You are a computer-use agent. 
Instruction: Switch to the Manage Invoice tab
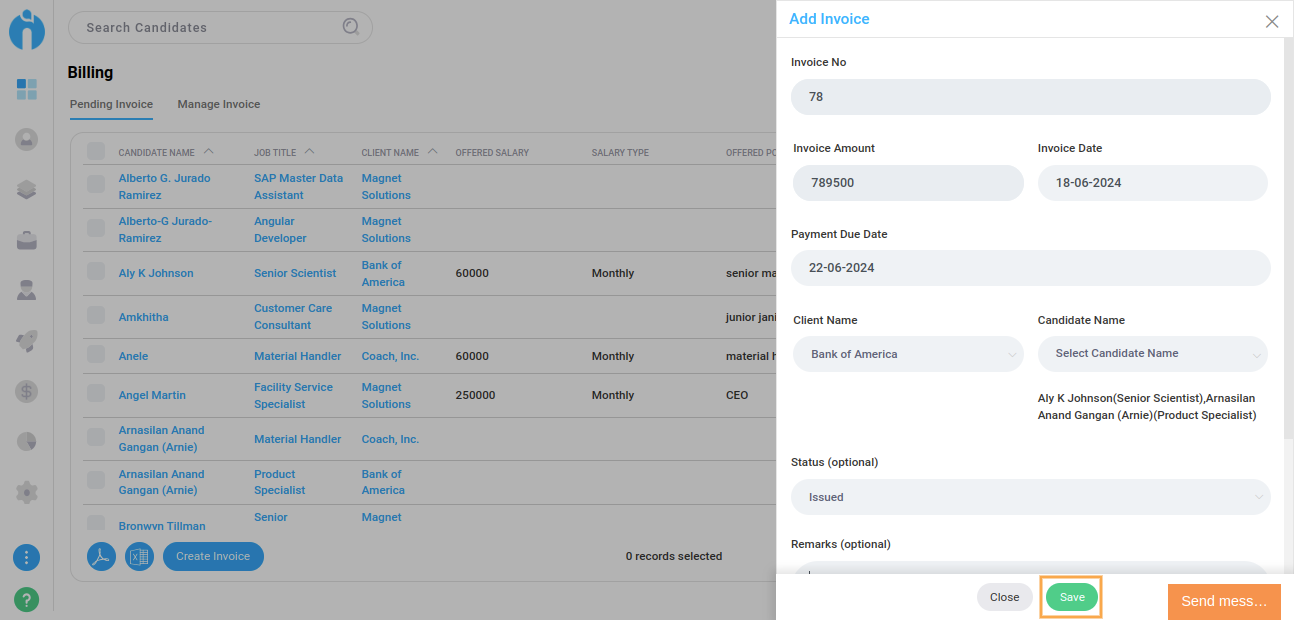click(218, 104)
